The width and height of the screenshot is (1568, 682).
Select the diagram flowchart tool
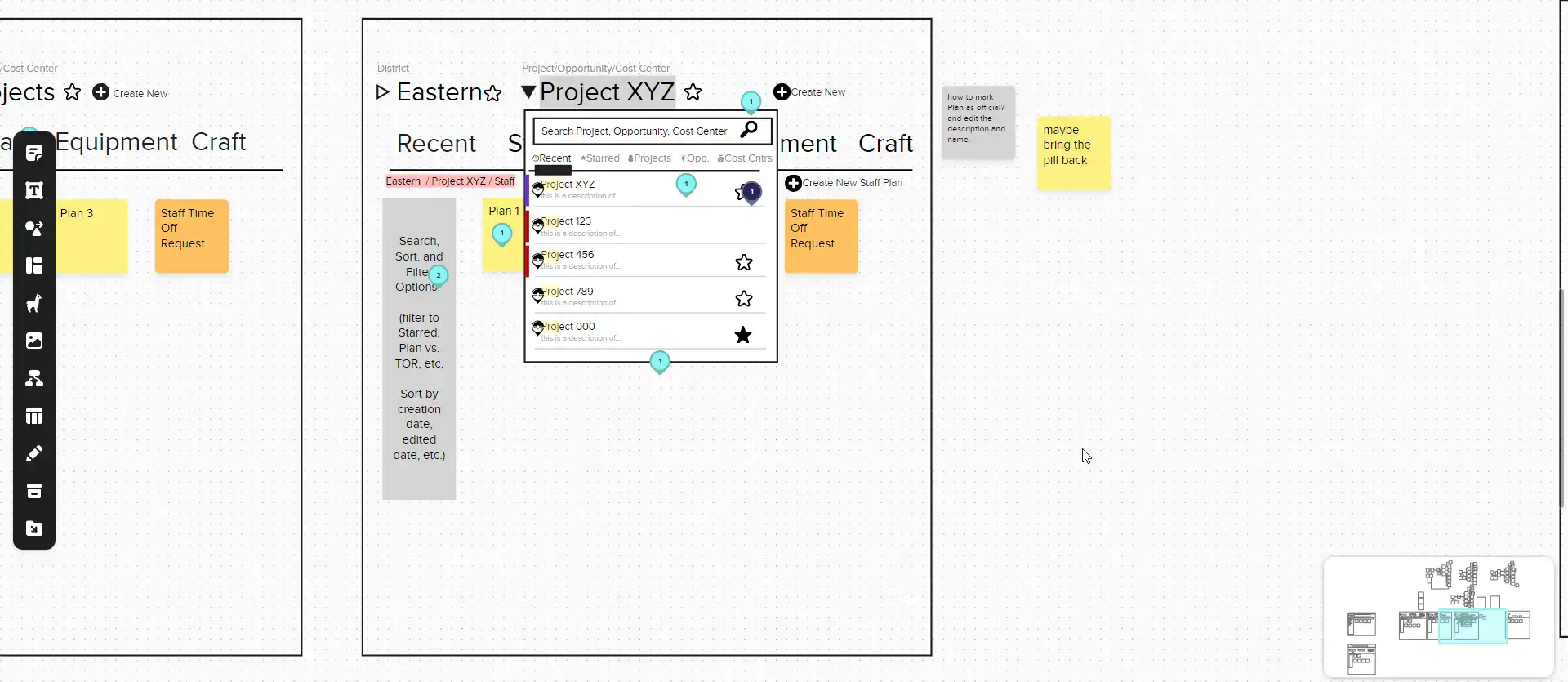[x=34, y=378]
